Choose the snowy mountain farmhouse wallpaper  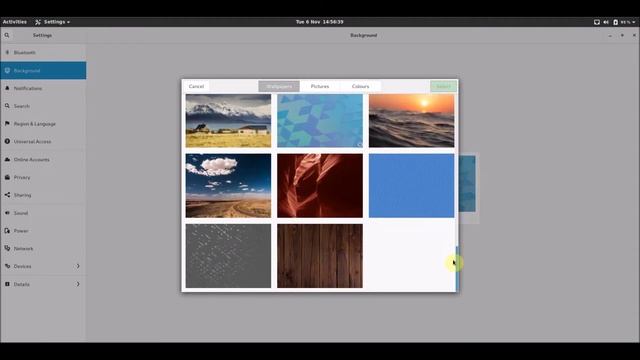point(228,120)
